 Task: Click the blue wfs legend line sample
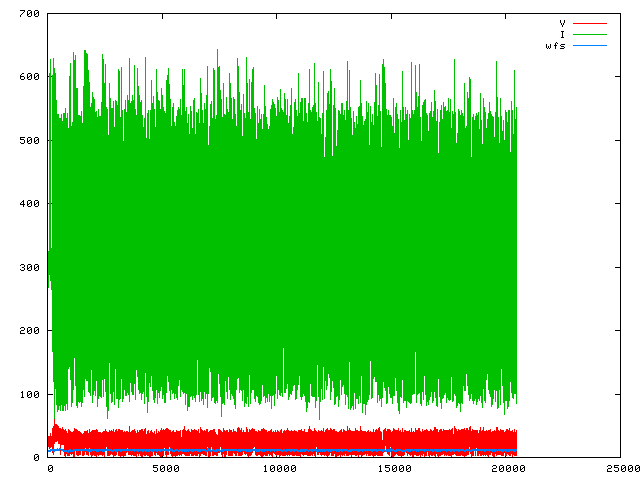(x=590, y=46)
